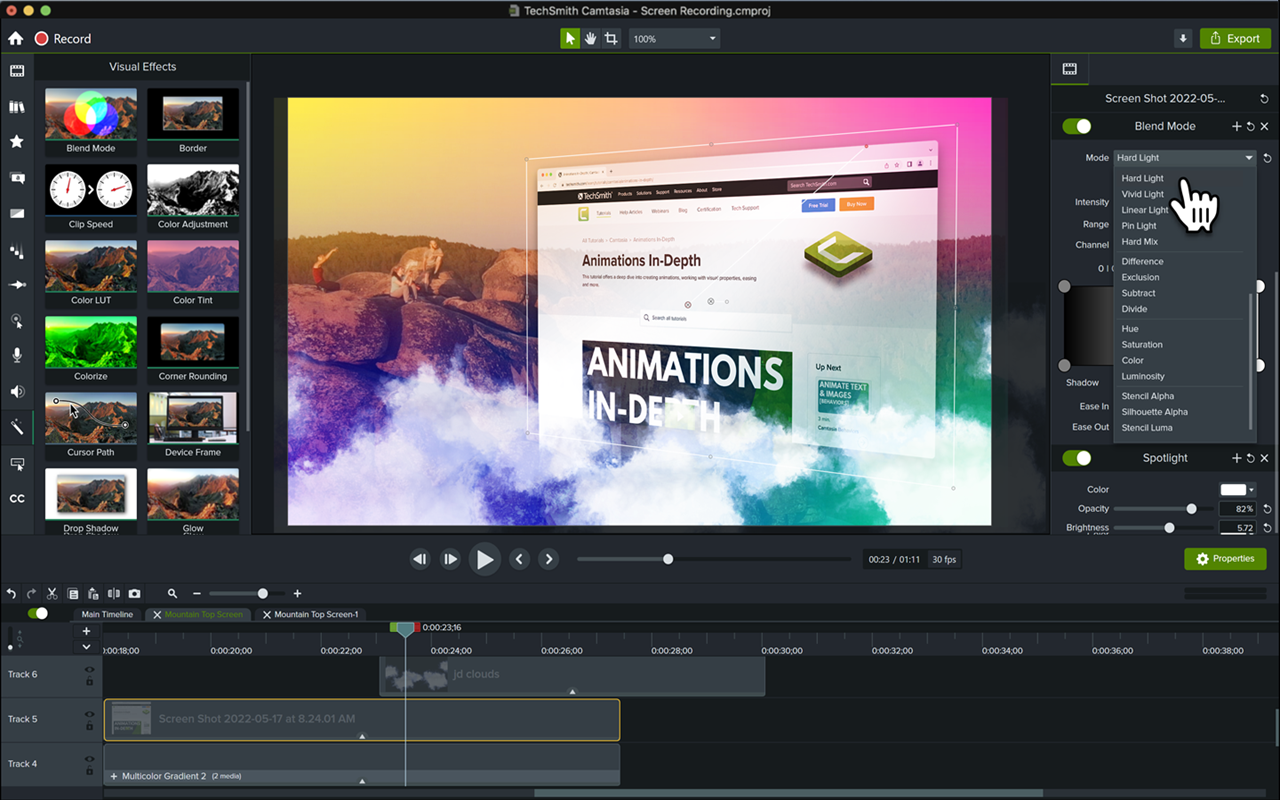The width and height of the screenshot is (1280, 800).
Task: Play the video preview
Action: tap(484, 559)
